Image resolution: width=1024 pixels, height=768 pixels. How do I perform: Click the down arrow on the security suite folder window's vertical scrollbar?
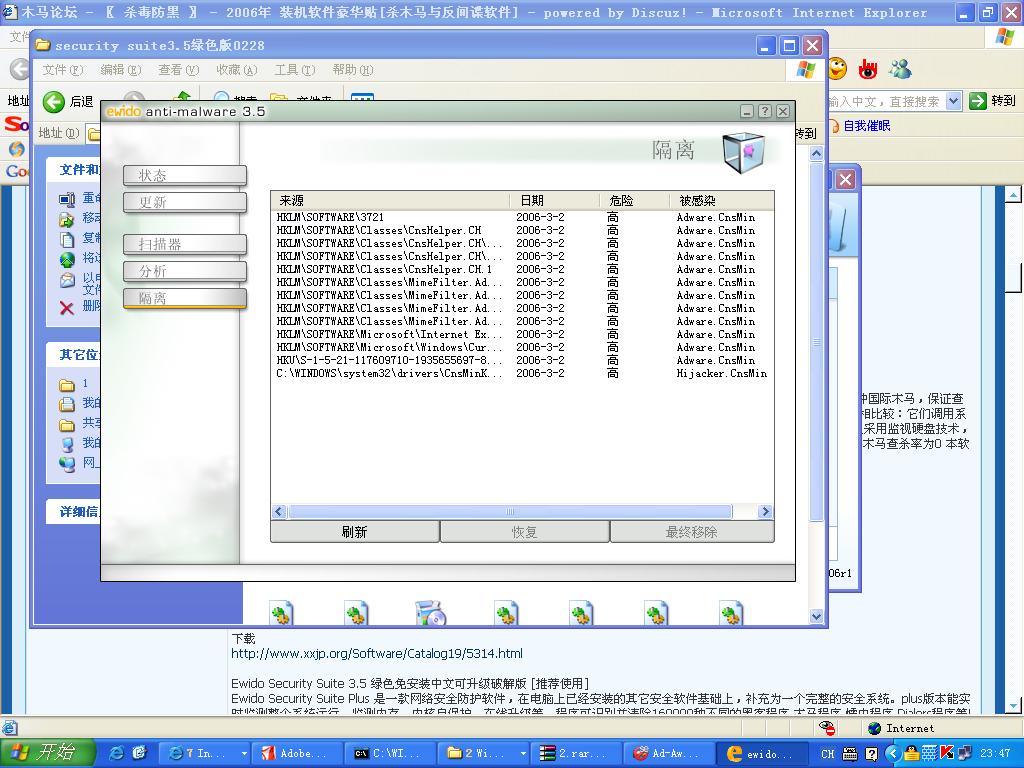click(816, 616)
